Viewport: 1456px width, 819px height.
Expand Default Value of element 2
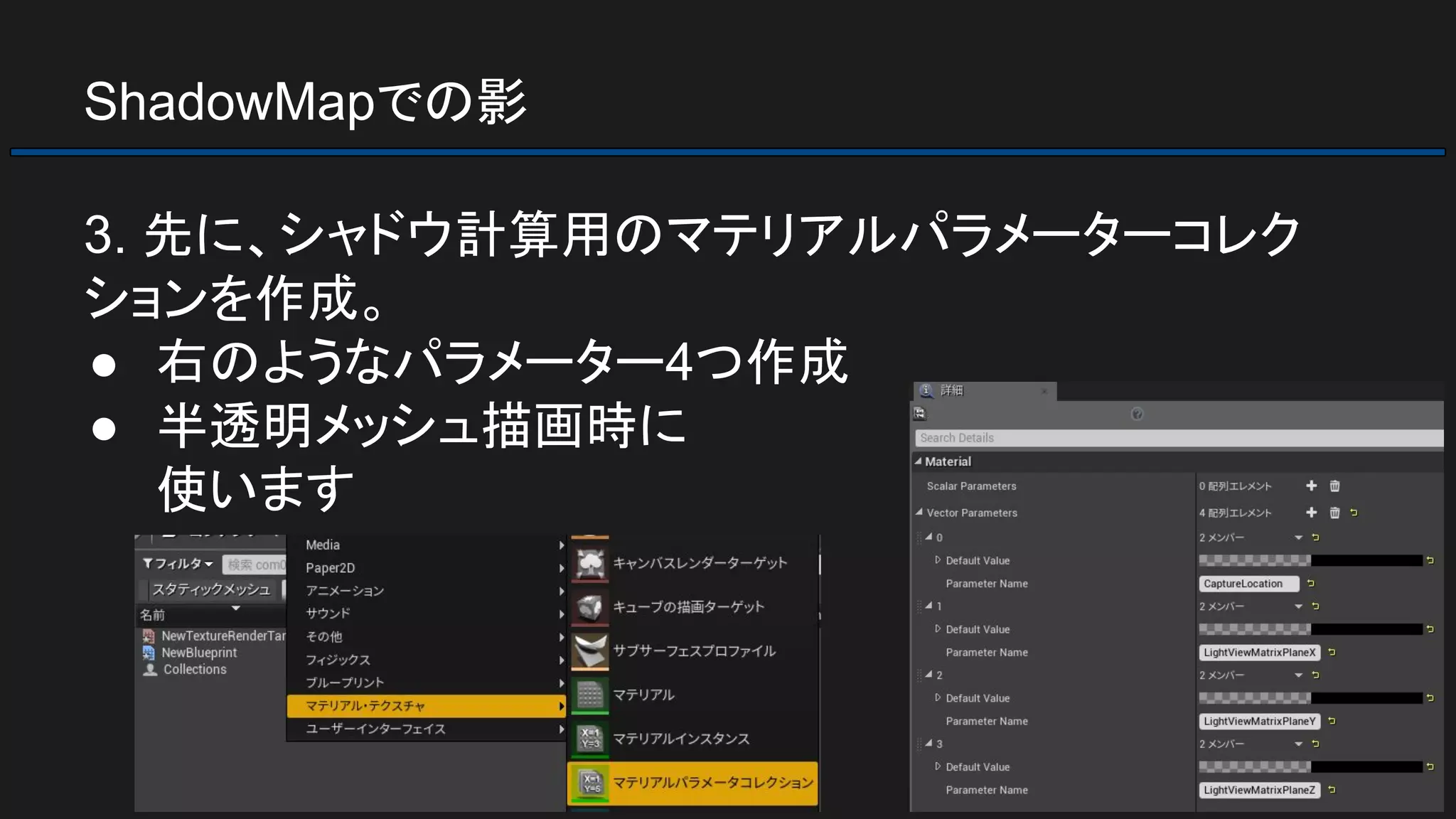coord(938,698)
